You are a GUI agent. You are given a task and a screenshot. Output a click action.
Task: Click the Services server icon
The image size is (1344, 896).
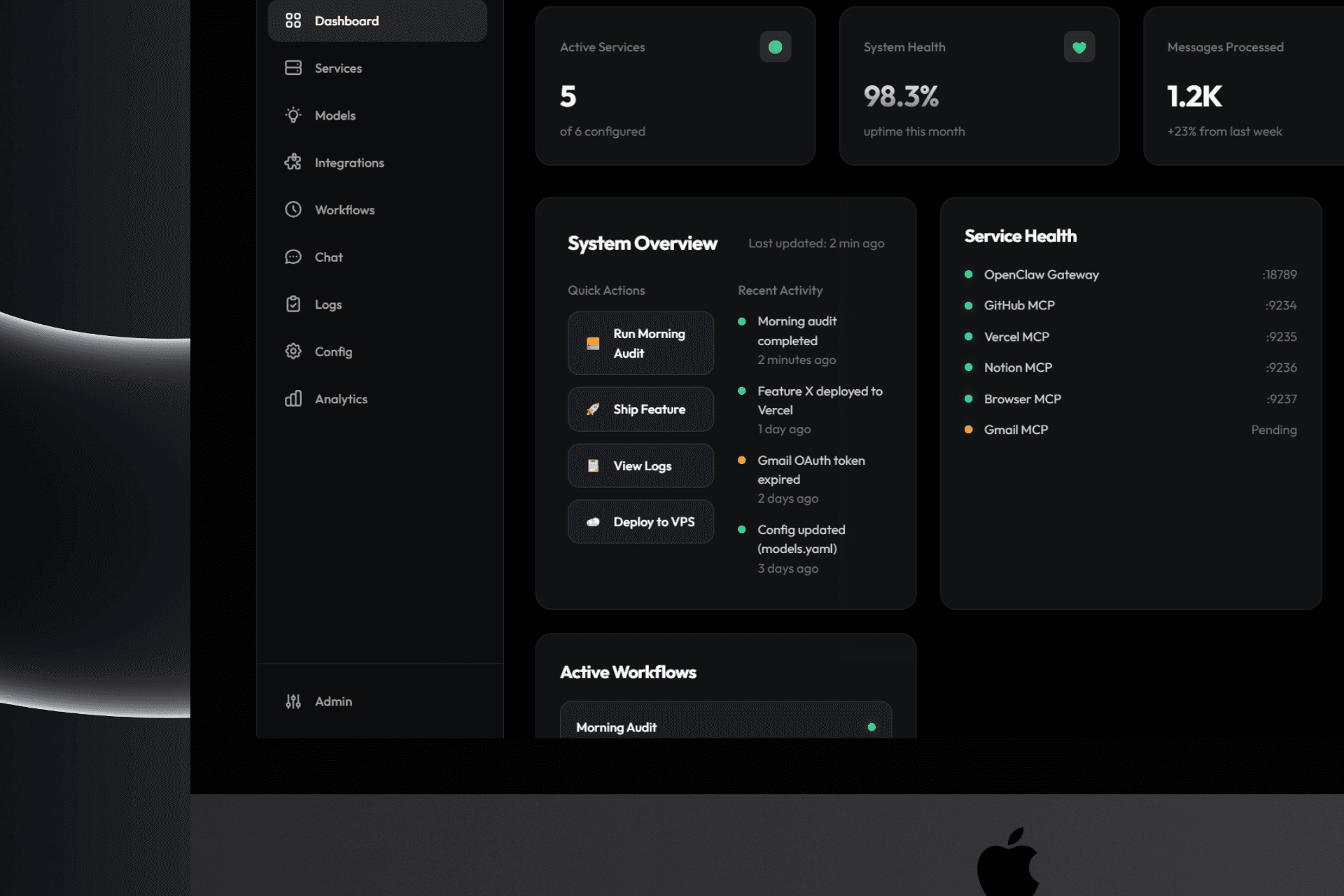(293, 68)
